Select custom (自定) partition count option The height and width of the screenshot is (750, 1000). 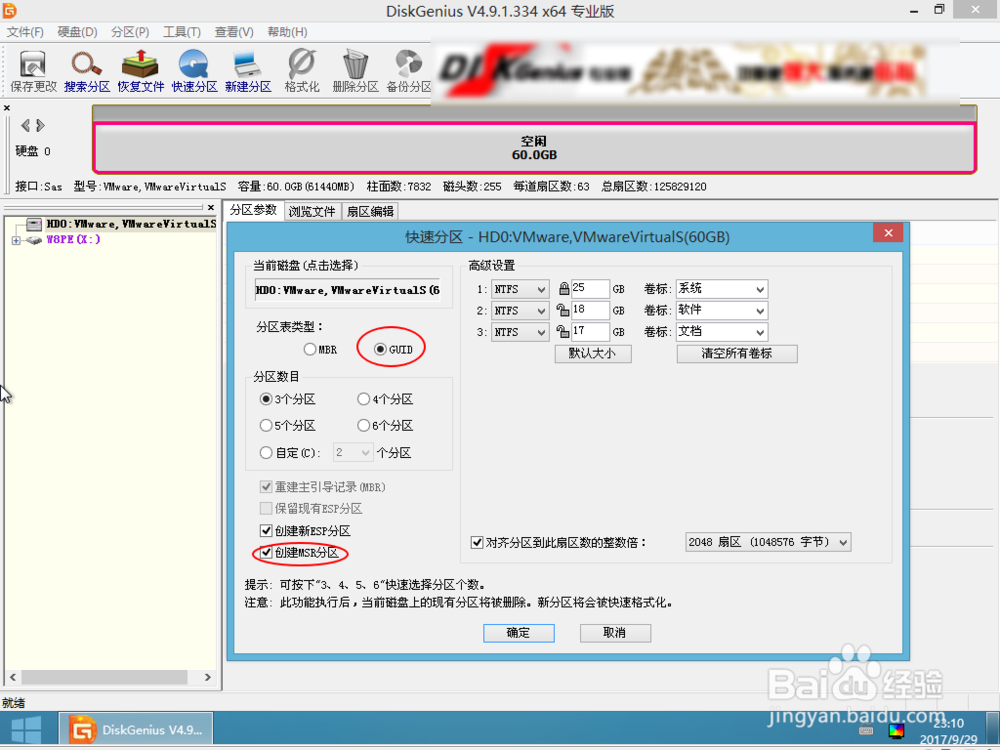290,453
